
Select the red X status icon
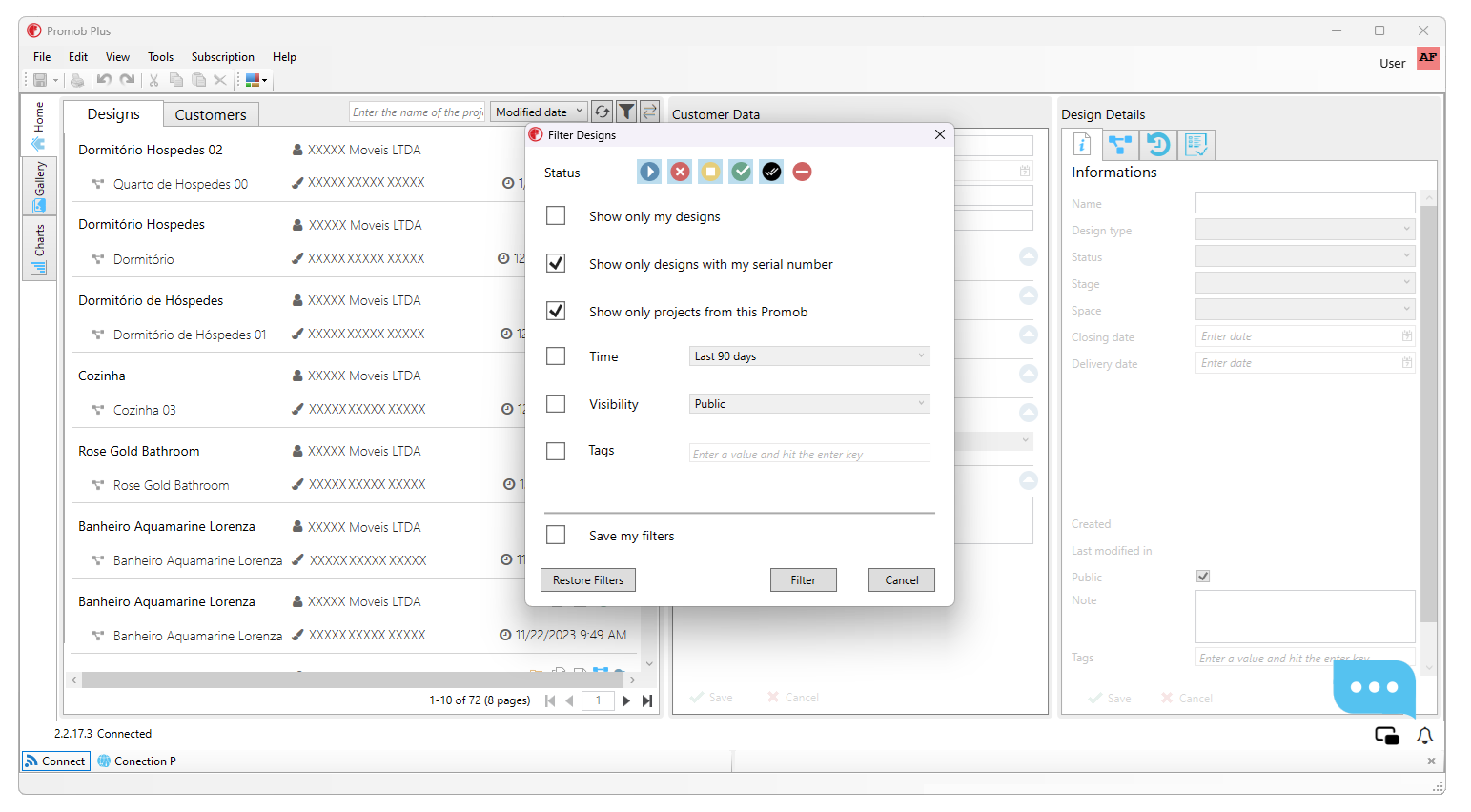[x=680, y=172]
